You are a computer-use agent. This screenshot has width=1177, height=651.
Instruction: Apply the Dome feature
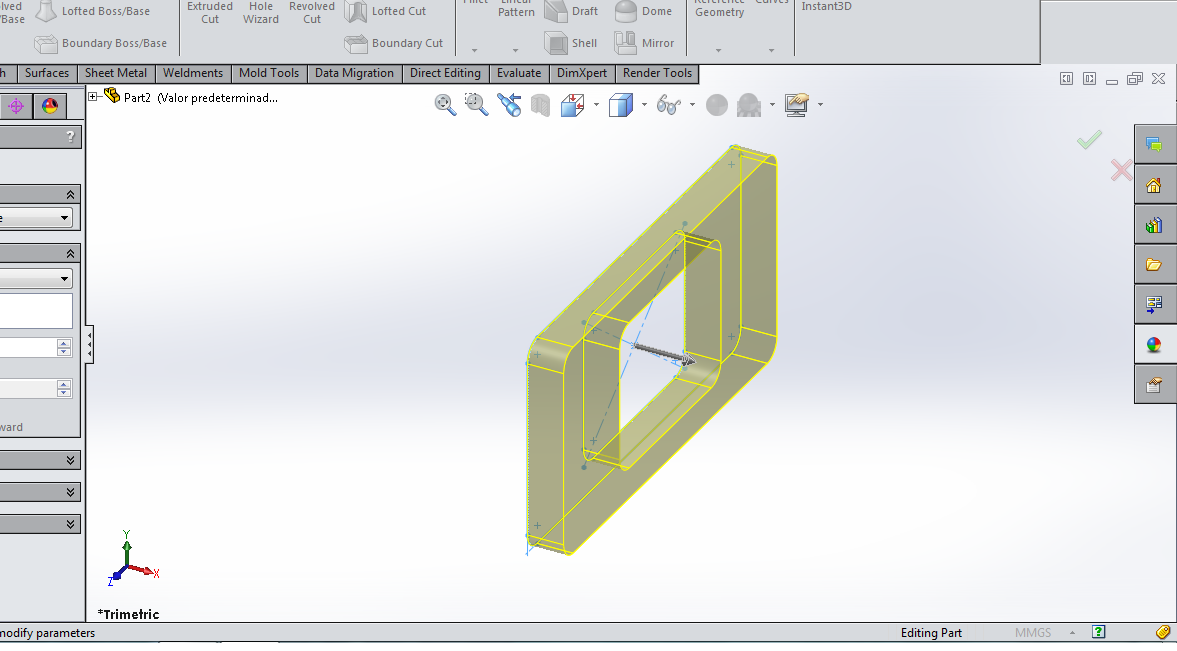click(645, 12)
